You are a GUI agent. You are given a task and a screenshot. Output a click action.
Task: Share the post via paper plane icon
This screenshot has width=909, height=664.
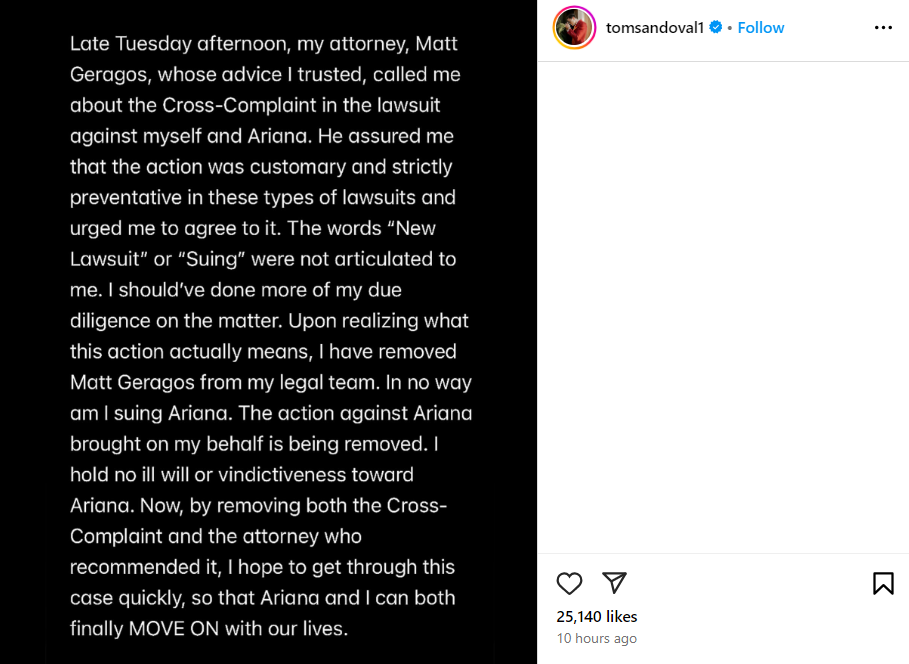(614, 582)
